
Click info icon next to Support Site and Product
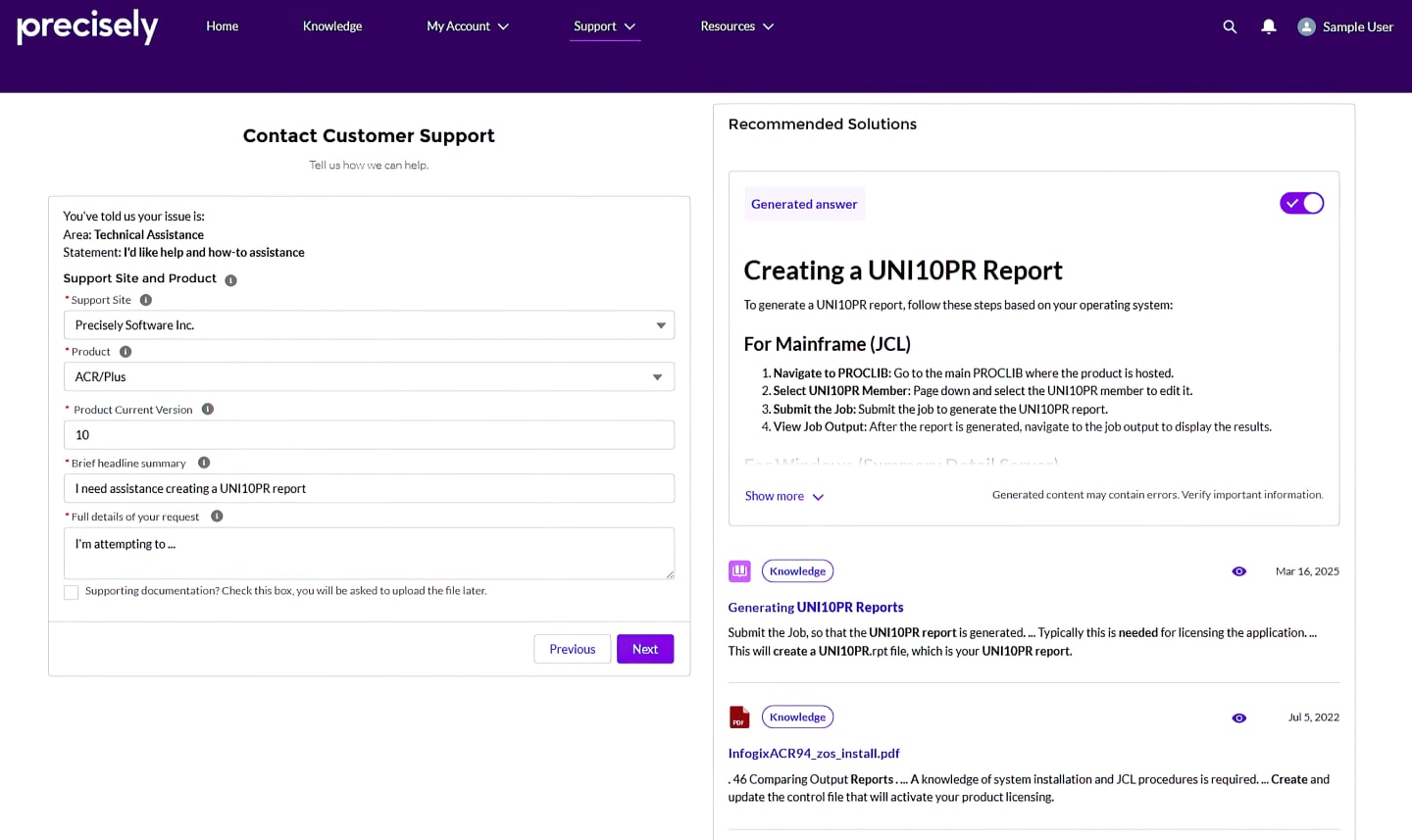(230, 280)
